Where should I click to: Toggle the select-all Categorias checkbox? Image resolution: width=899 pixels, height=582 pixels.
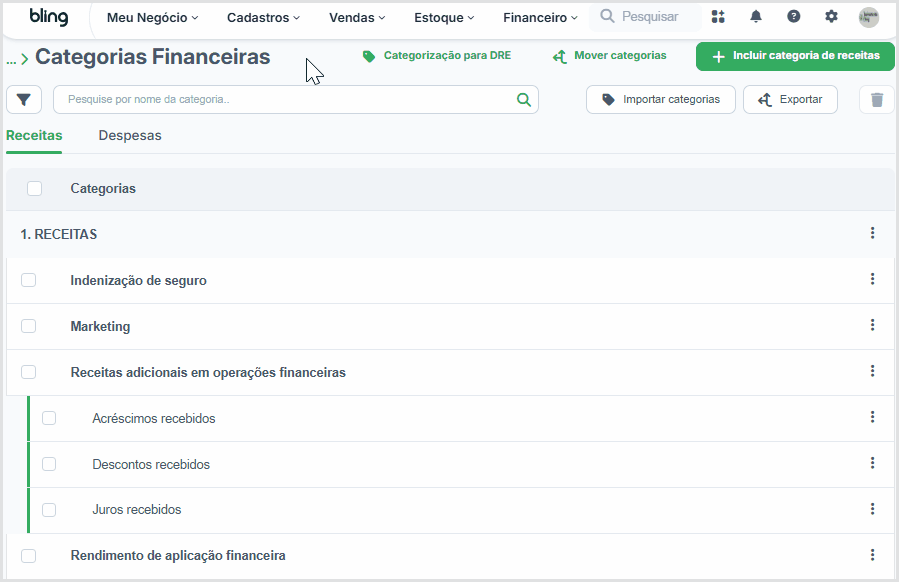34,188
